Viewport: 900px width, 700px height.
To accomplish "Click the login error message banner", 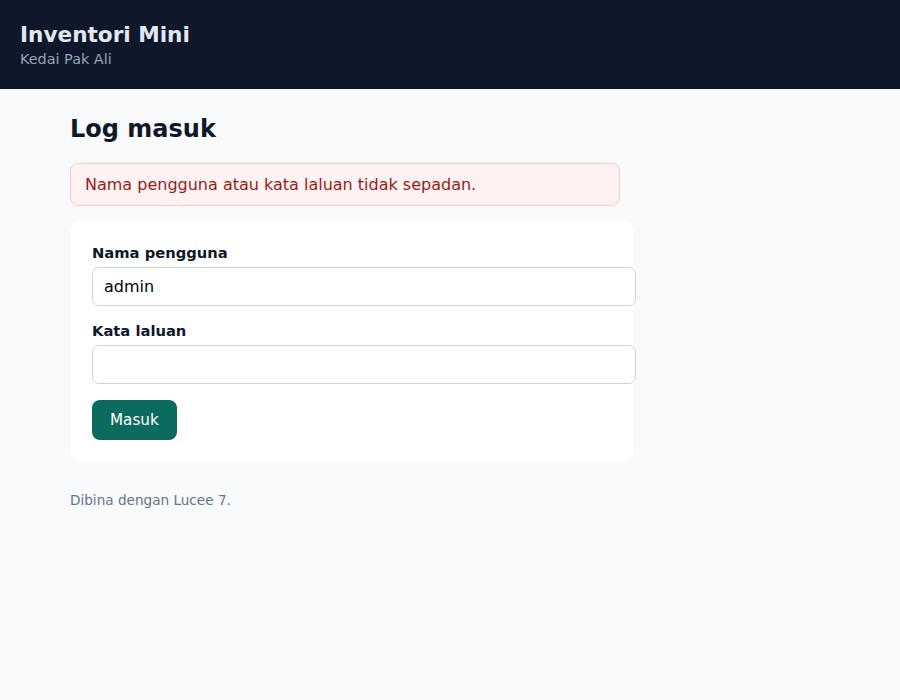I will click(x=345, y=185).
